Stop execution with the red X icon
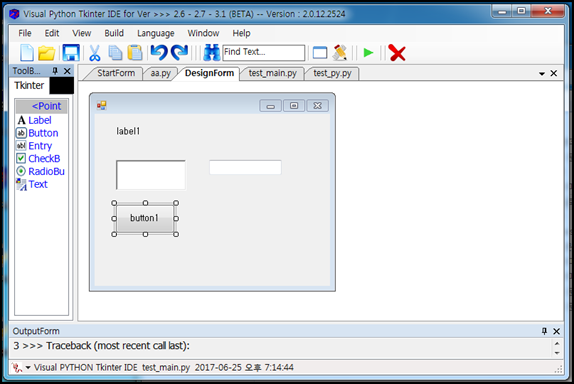 tap(397, 53)
